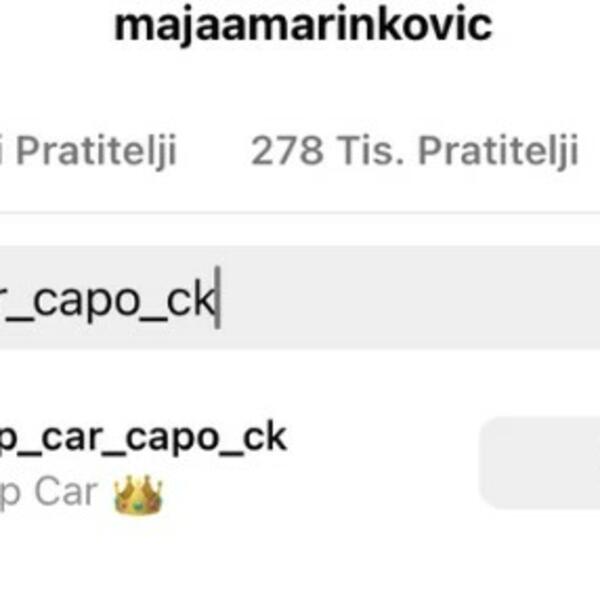
Task: Tap white space between the two tabs
Action: coord(213,151)
